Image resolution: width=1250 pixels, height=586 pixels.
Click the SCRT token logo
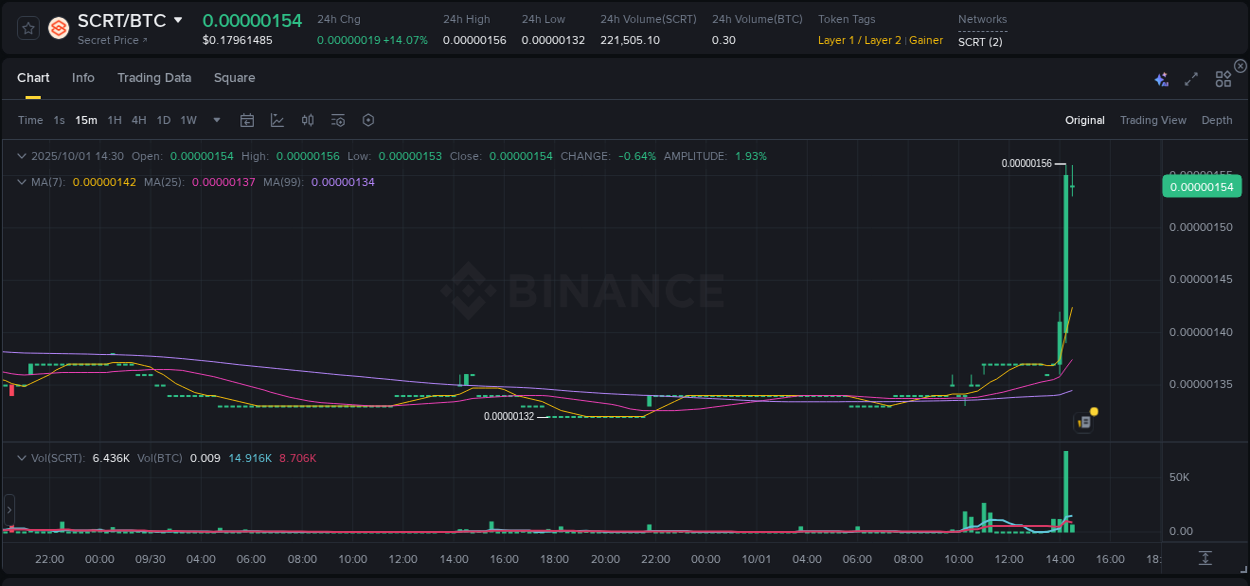point(58,28)
